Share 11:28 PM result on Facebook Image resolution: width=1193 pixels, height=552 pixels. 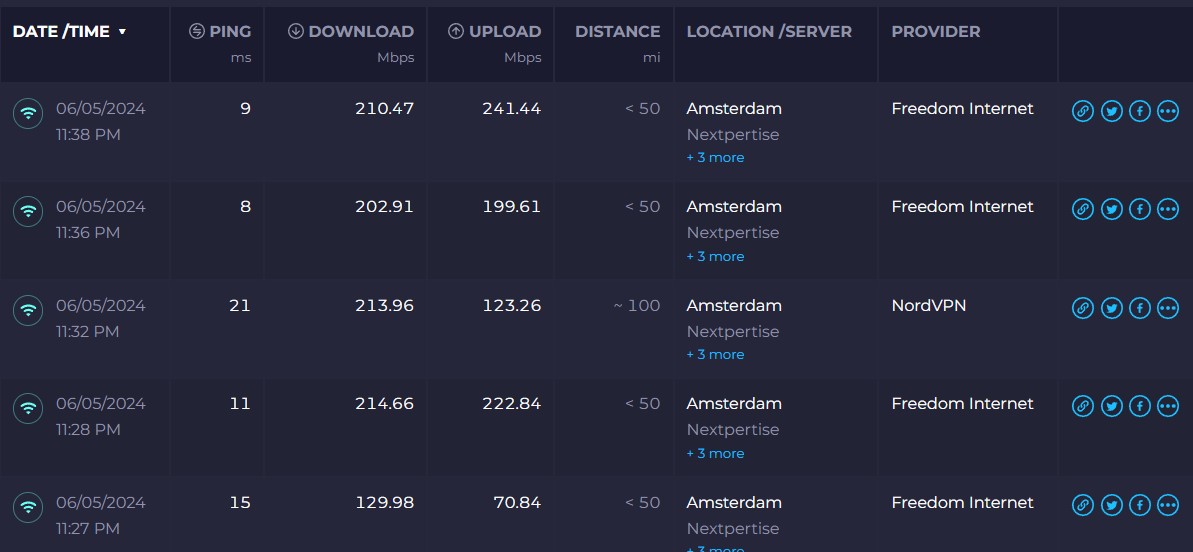tap(1139, 406)
